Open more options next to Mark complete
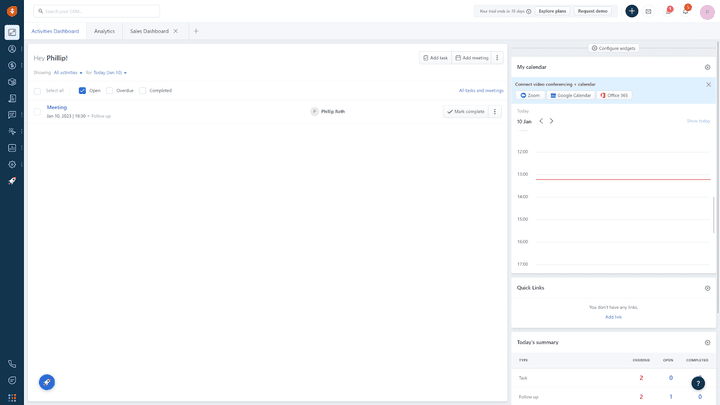Image resolution: width=720 pixels, height=405 pixels. pos(494,112)
